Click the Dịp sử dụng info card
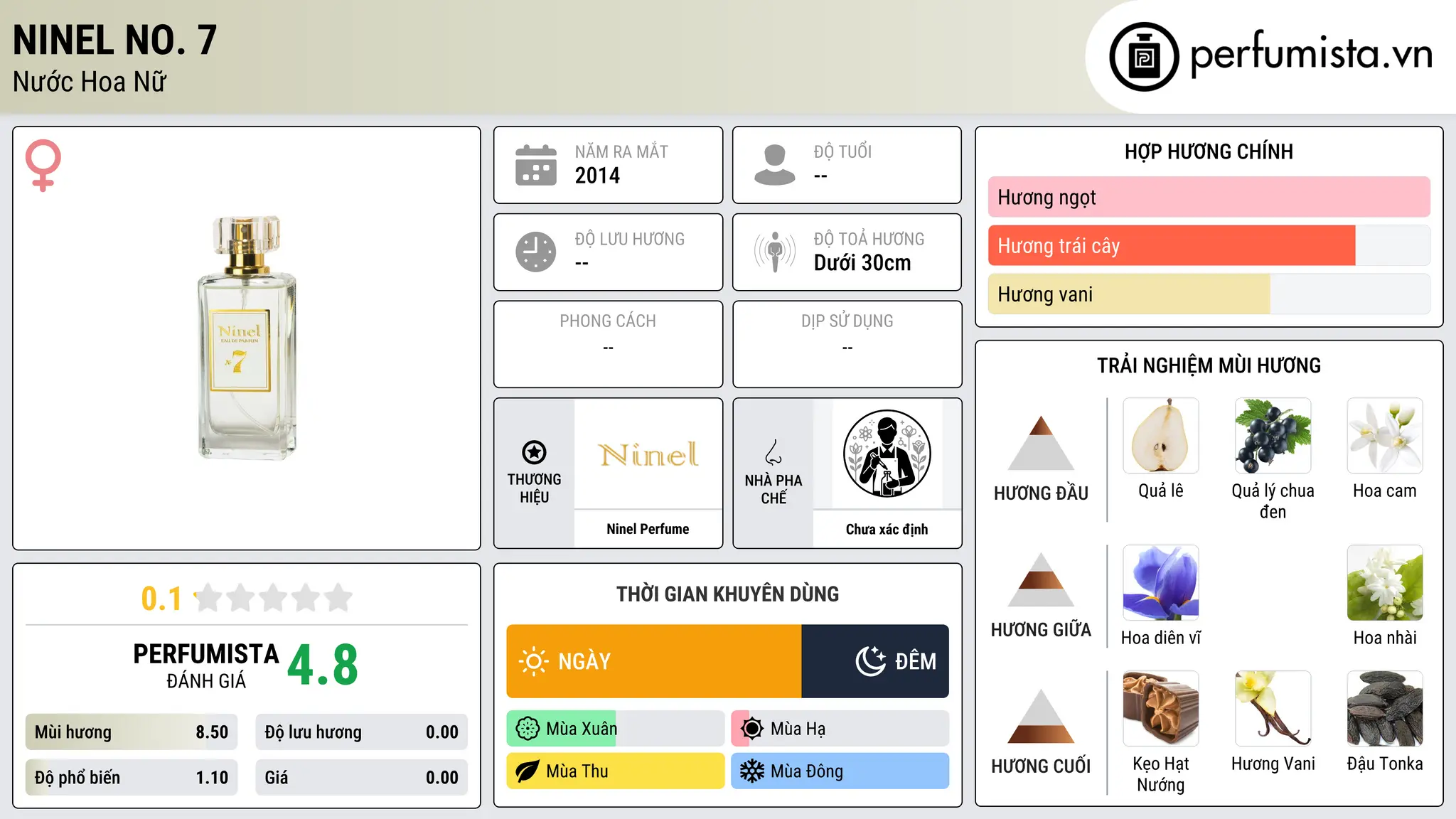The height and width of the screenshot is (819, 1456). [x=847, y=344]
